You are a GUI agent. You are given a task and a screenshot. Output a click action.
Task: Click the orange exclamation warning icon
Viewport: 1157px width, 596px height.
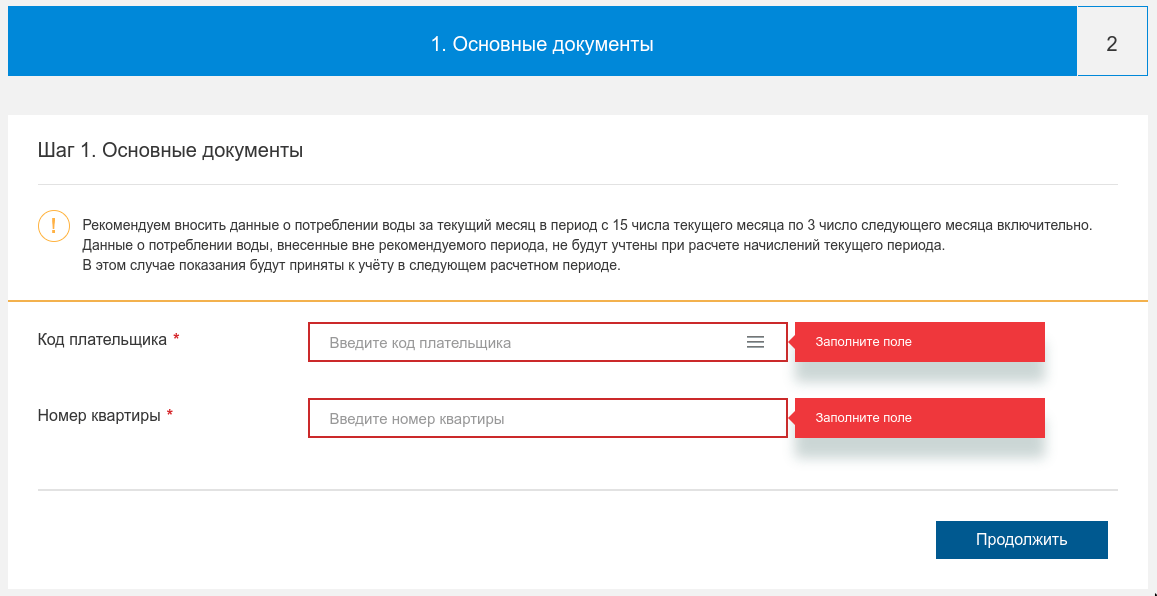(53, 226)
